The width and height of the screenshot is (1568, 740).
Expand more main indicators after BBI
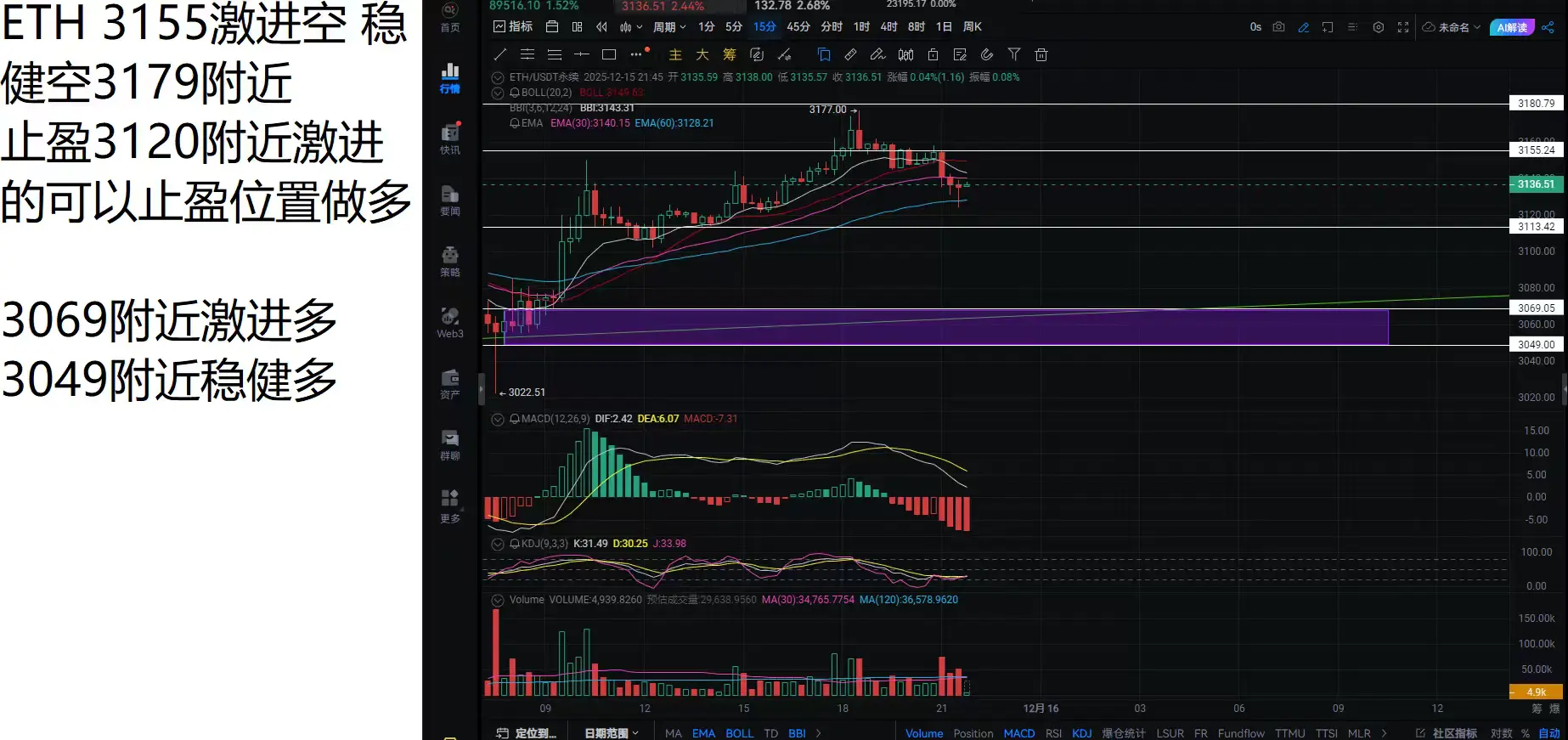coord(819,733)
